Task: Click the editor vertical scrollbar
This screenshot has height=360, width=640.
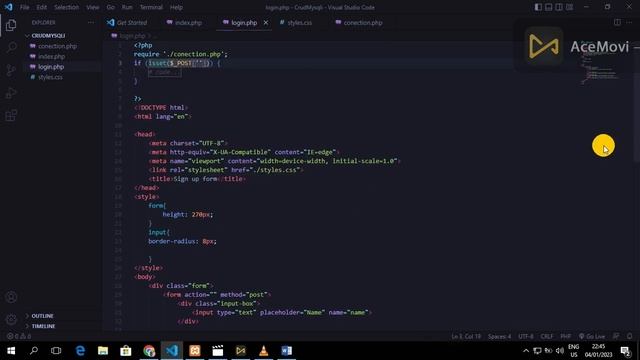Action: (x=636, y=102)
